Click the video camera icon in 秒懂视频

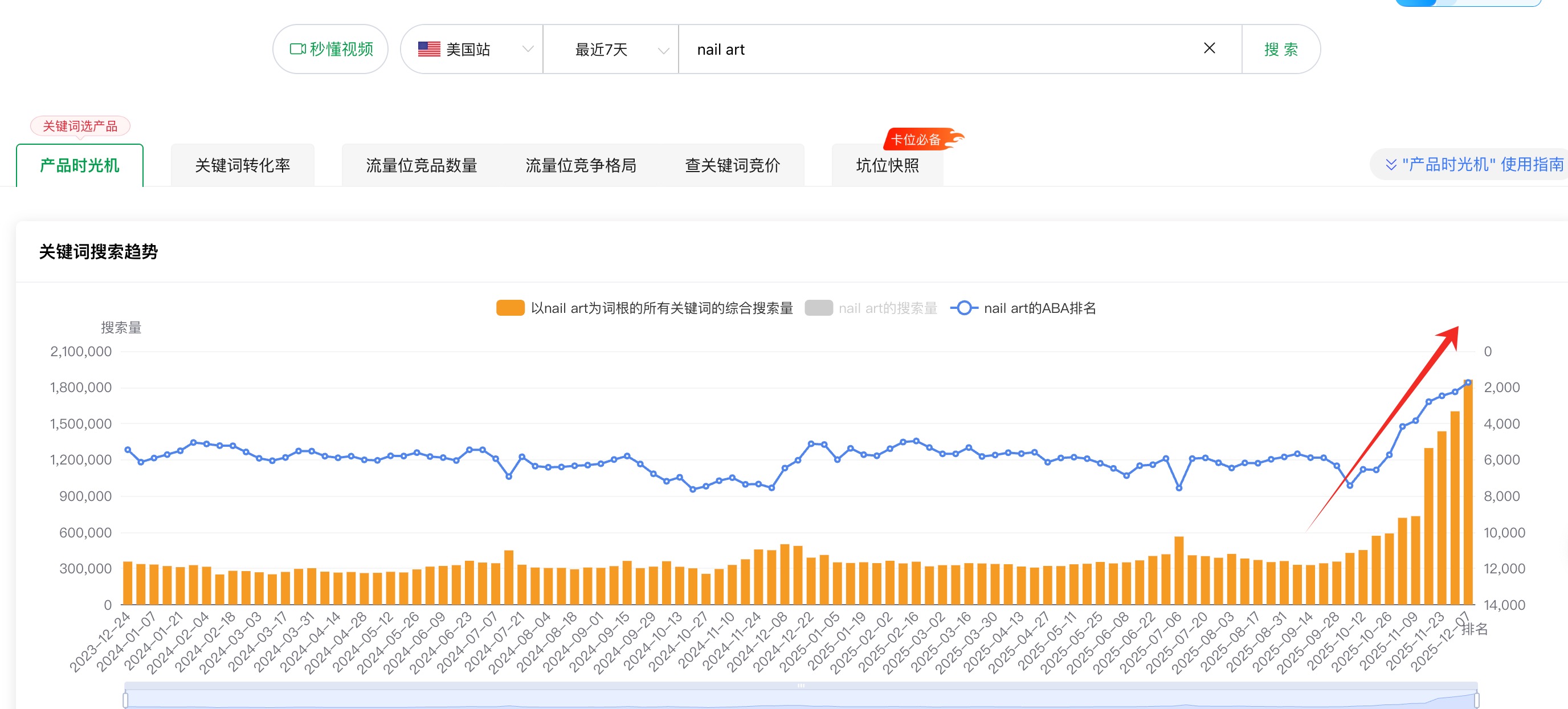[297, 48]
